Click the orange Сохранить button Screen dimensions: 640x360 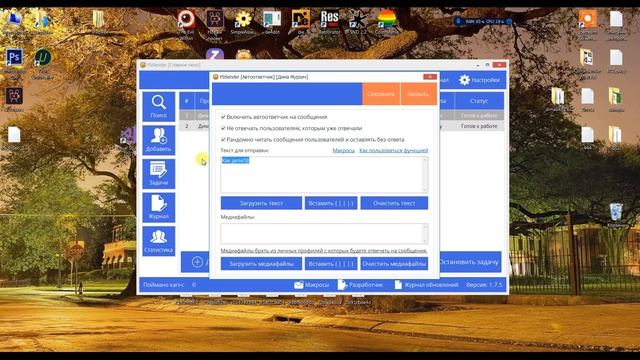point(381,94)
